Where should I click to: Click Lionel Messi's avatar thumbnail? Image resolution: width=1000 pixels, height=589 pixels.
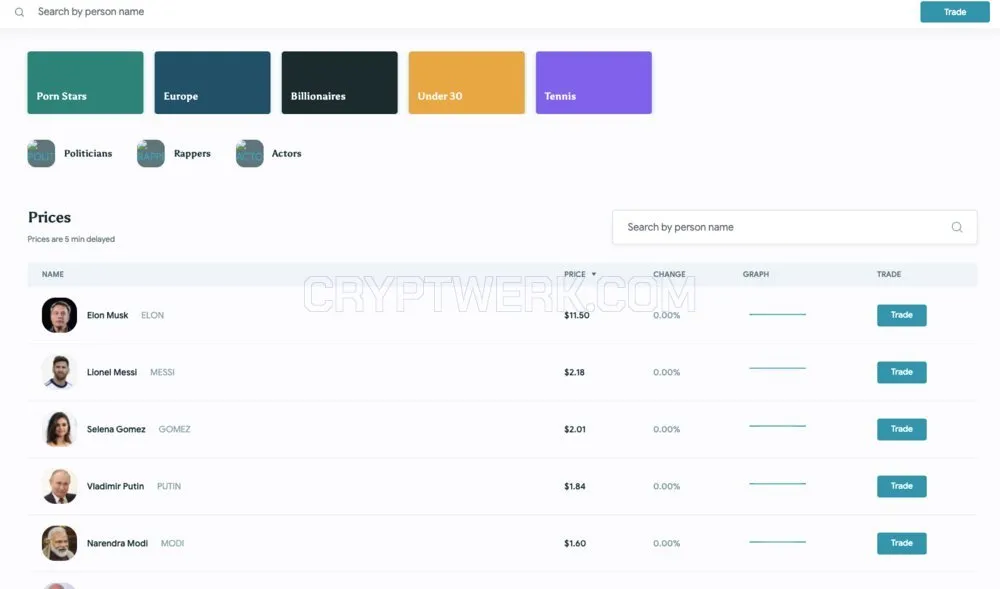[59, 372]
